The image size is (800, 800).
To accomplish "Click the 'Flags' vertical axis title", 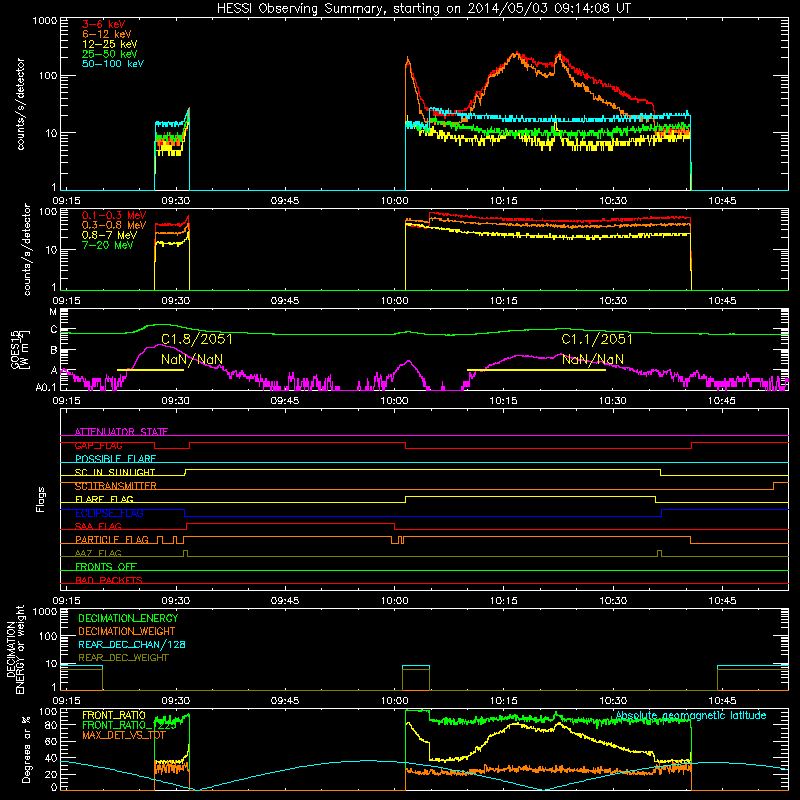I will tap(41, 499).
